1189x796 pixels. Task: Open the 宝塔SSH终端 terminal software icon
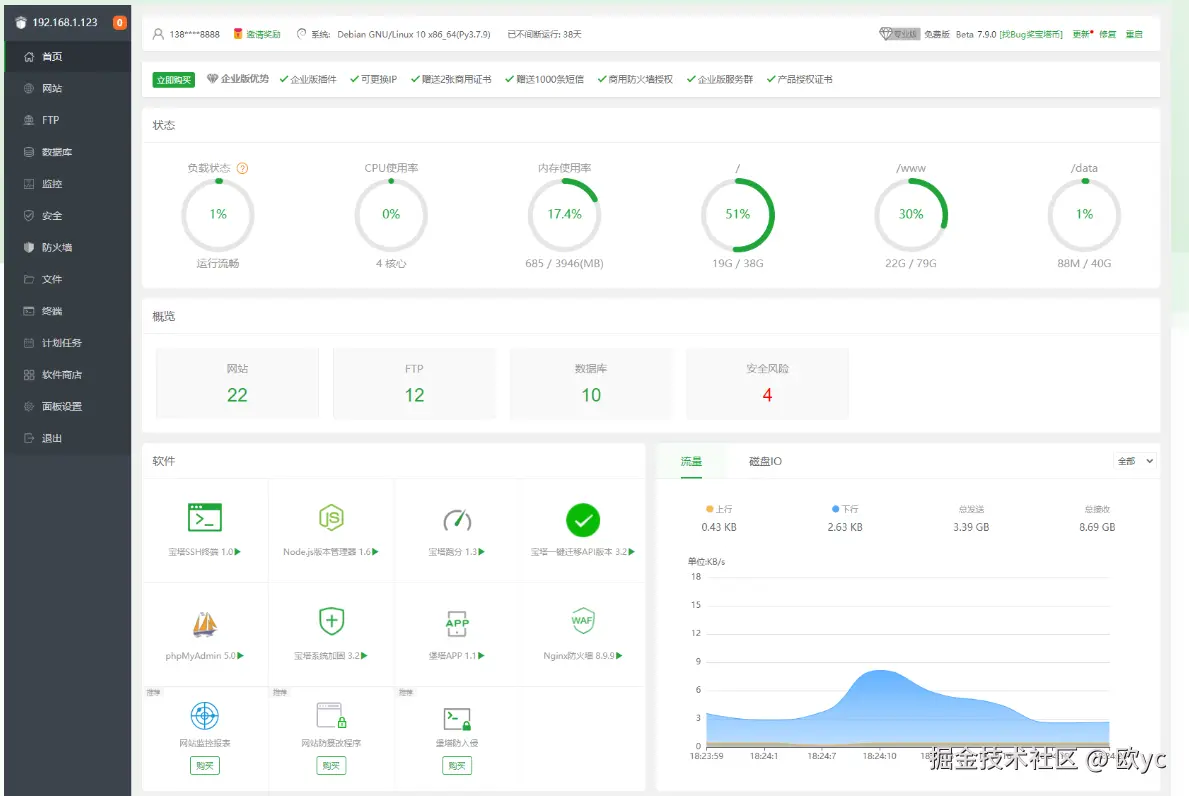pos(205,518)
